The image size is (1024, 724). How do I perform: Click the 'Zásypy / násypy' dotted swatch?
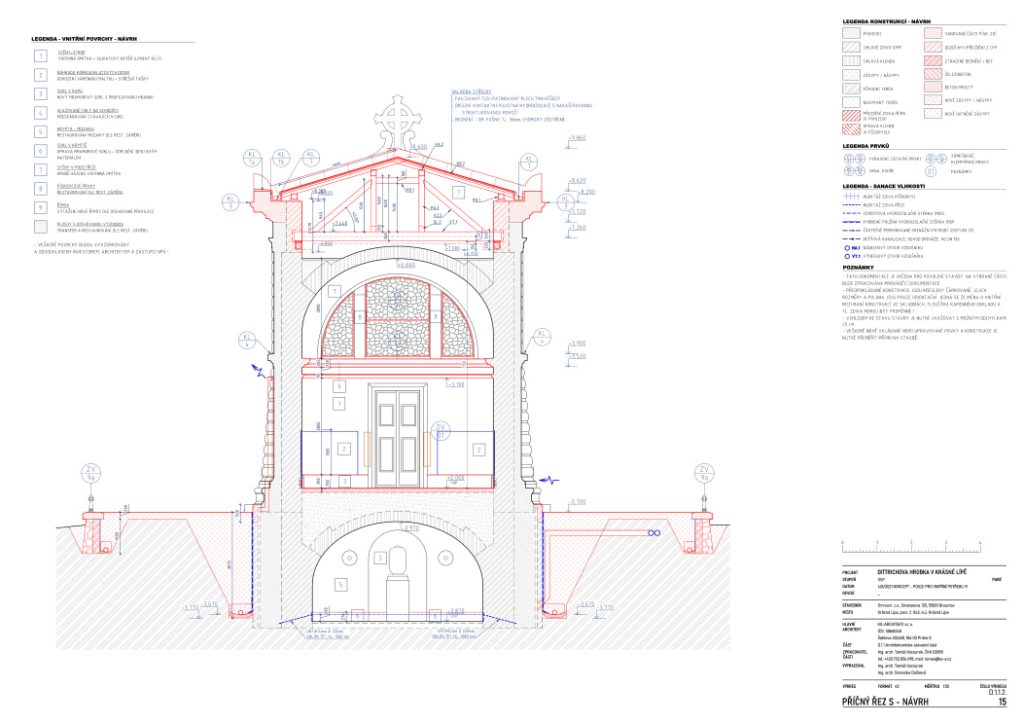(851, 75)
